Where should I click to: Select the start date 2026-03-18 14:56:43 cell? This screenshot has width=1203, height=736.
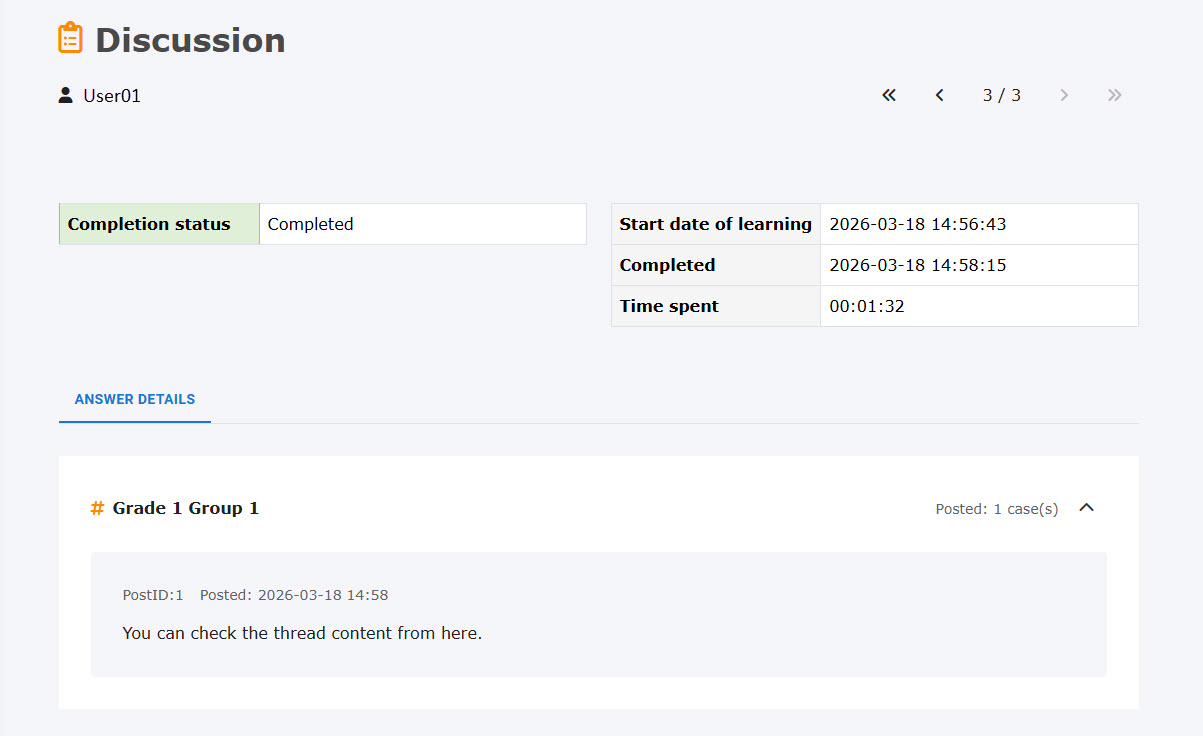click(x=978, y=224)
